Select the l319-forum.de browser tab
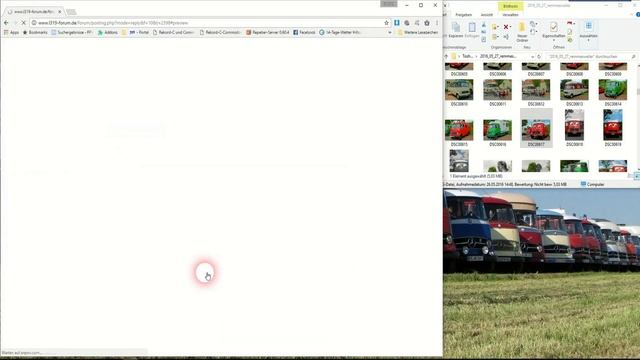Image resolution: width=640 pixels, height=360 pixels. pyautogui.click(x=33, y=12)
